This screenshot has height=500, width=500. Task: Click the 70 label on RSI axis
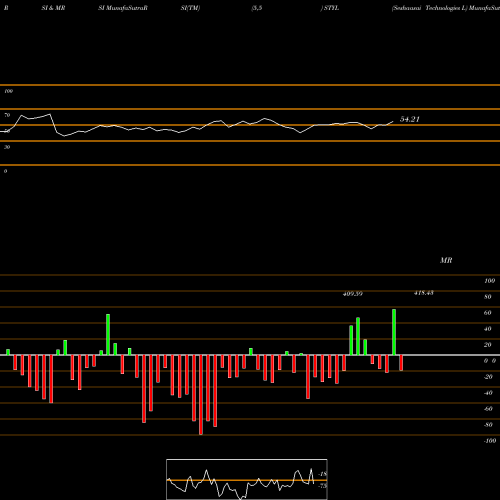pyautogui.click(x=7, y=115)
